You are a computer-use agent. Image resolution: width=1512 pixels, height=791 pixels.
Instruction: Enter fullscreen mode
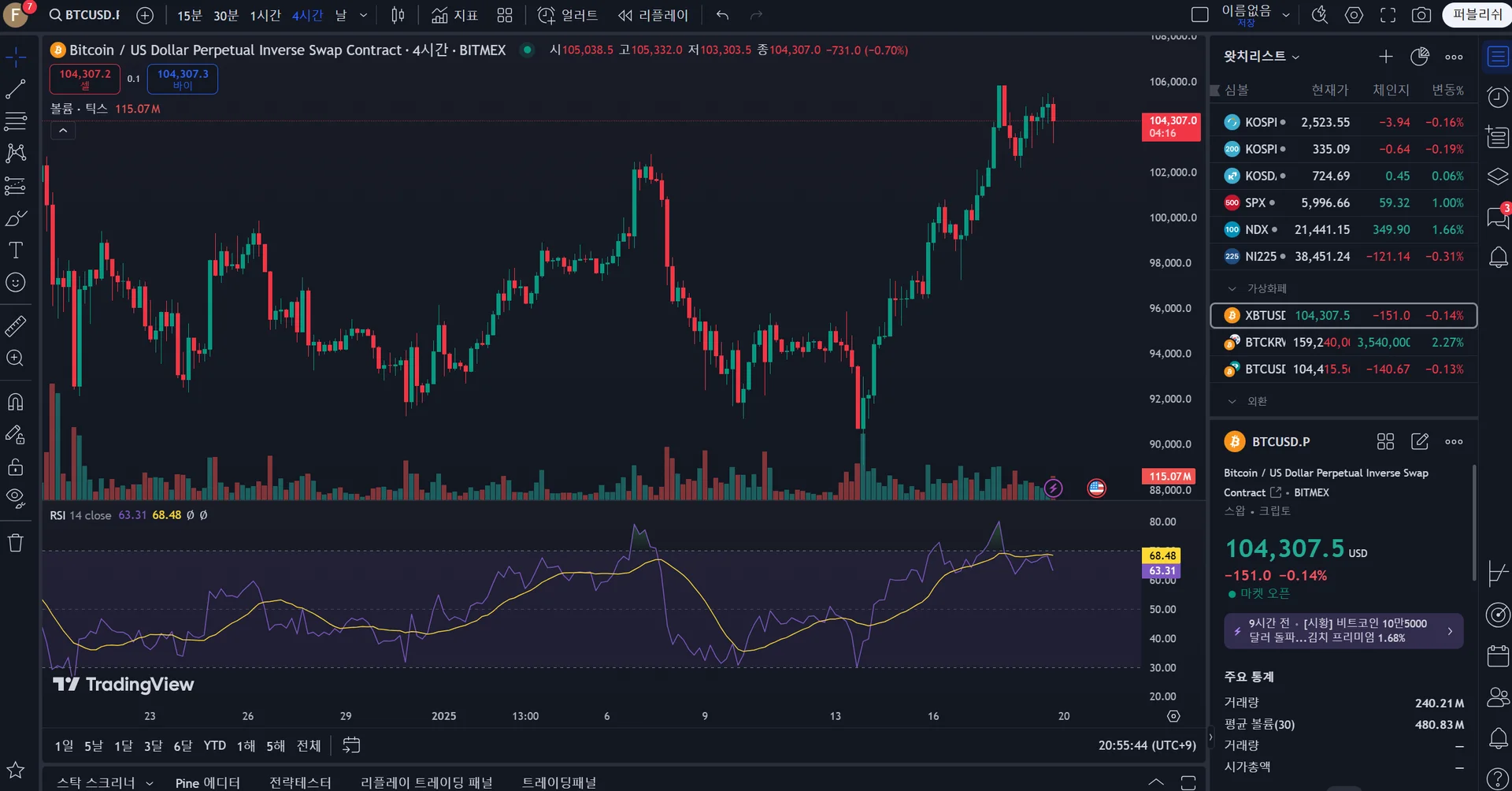coord(1388,15)
